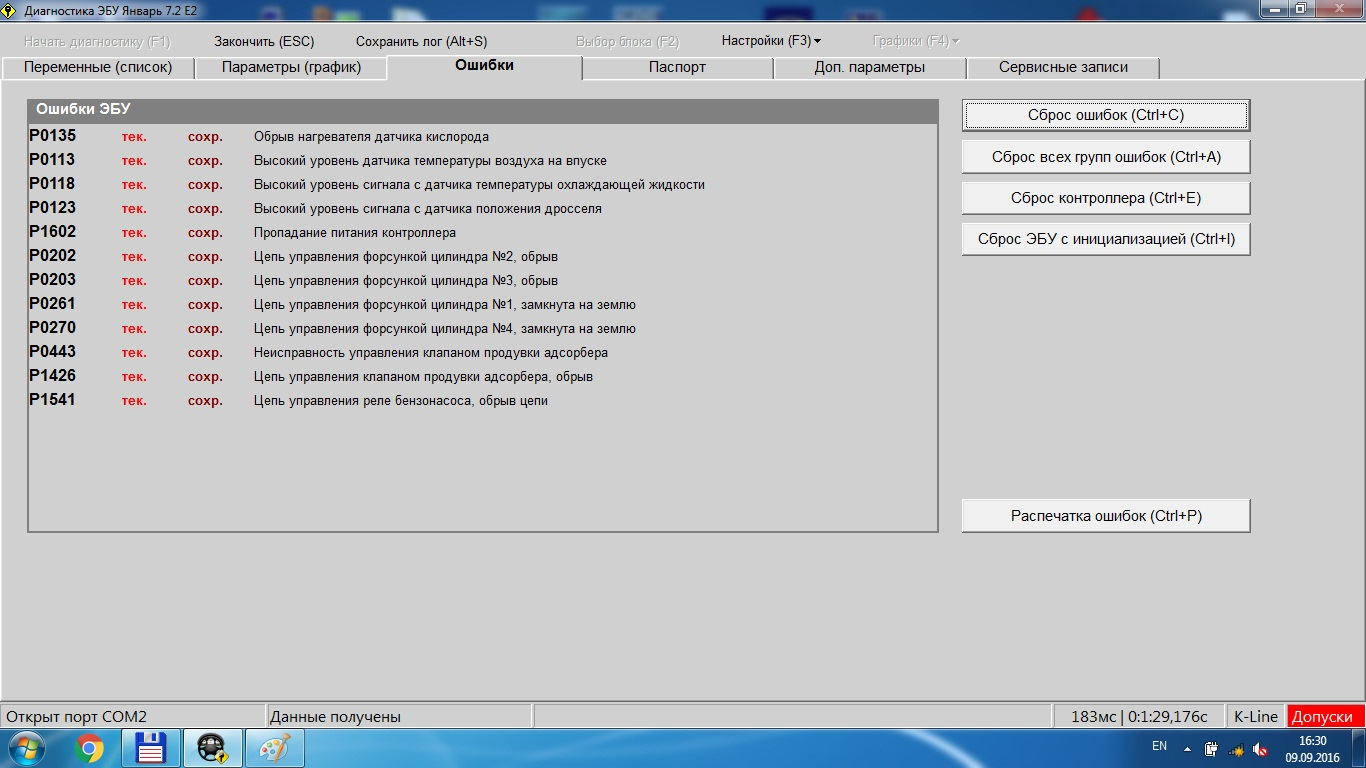
Task: Open the Доп. параметры tab
Action: tap(870, 68)
